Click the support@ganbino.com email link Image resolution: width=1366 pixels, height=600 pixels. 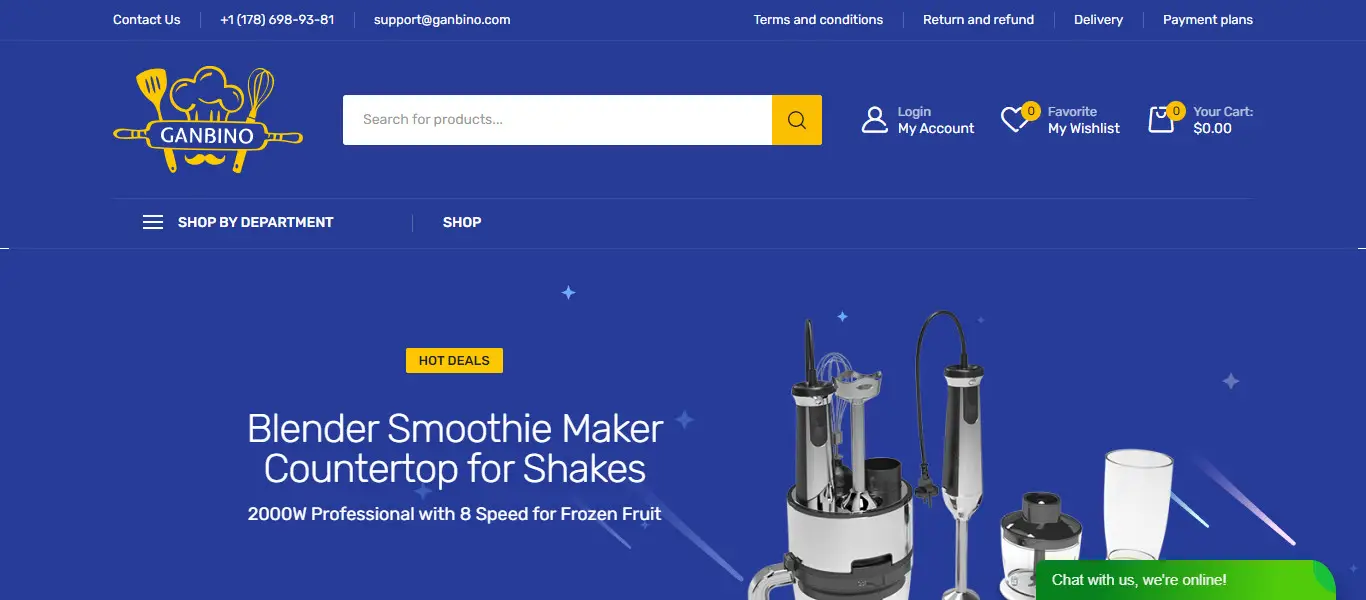442,20
